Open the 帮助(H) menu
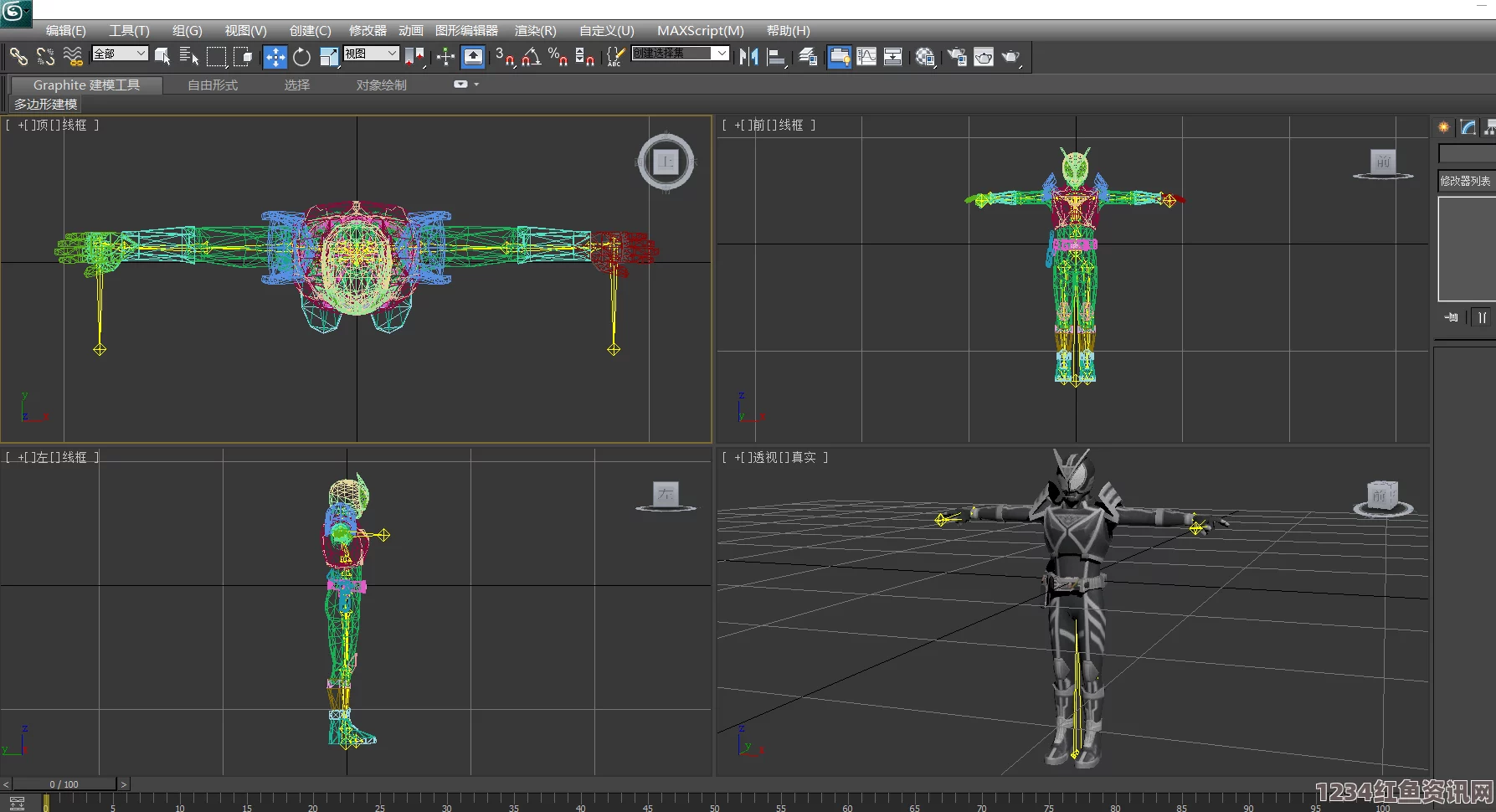 click(789, 30)
